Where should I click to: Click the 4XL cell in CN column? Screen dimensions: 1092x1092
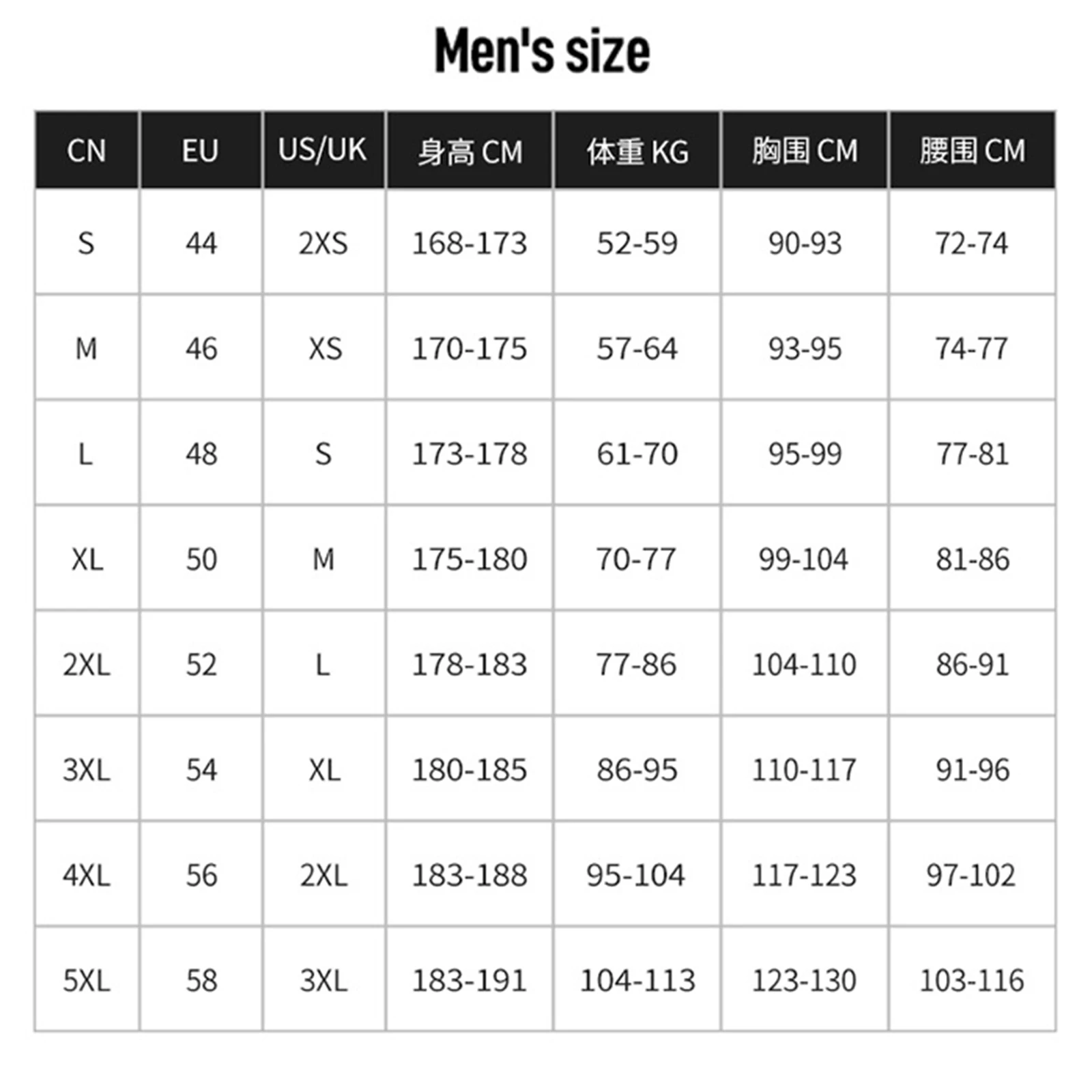coord(87,875)
